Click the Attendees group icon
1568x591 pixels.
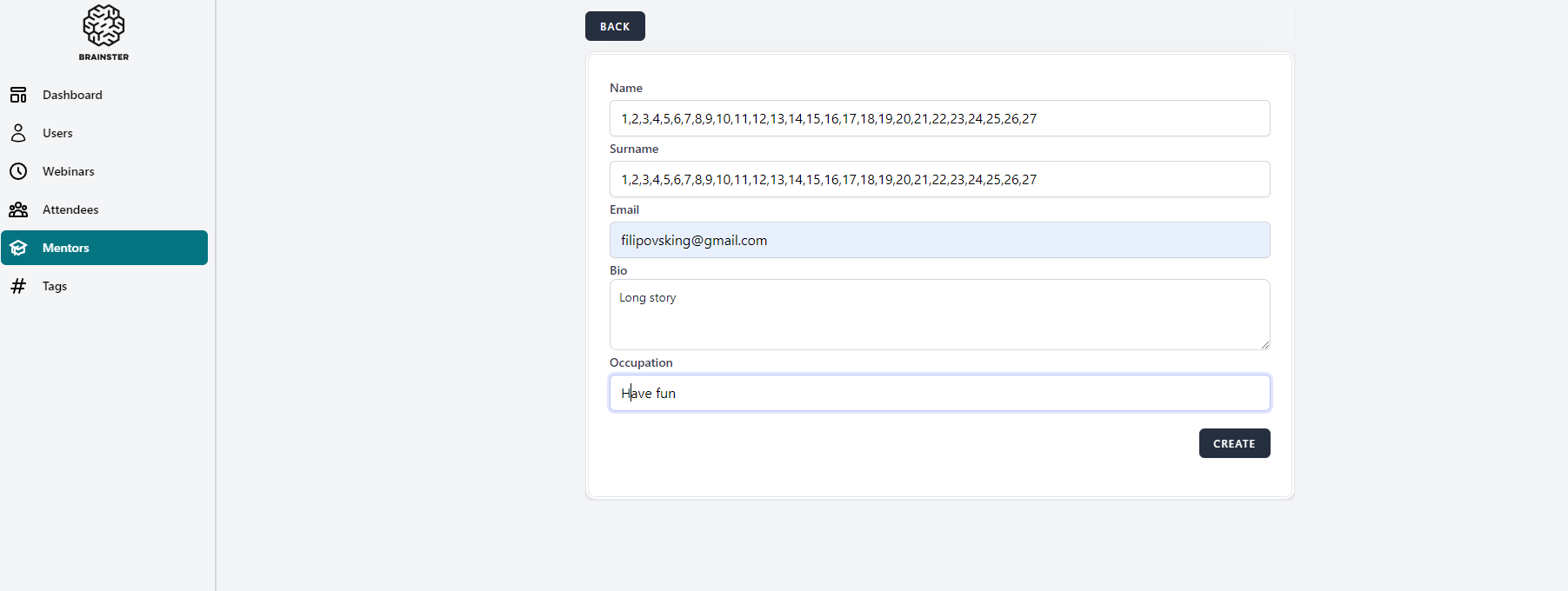pos(18,209)
